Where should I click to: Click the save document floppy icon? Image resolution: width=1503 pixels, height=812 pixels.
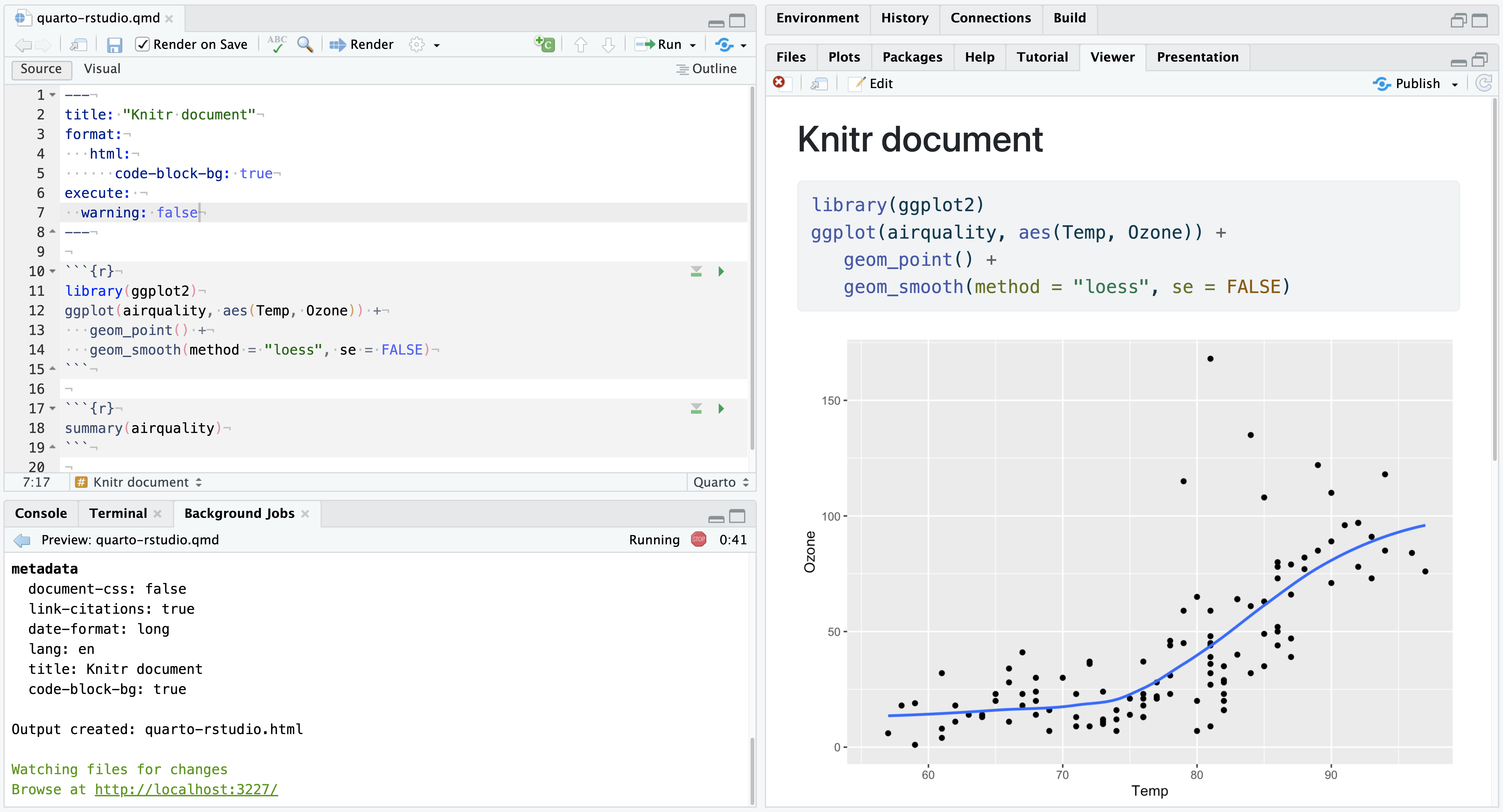pyautogui.click(x=114, y=45)
